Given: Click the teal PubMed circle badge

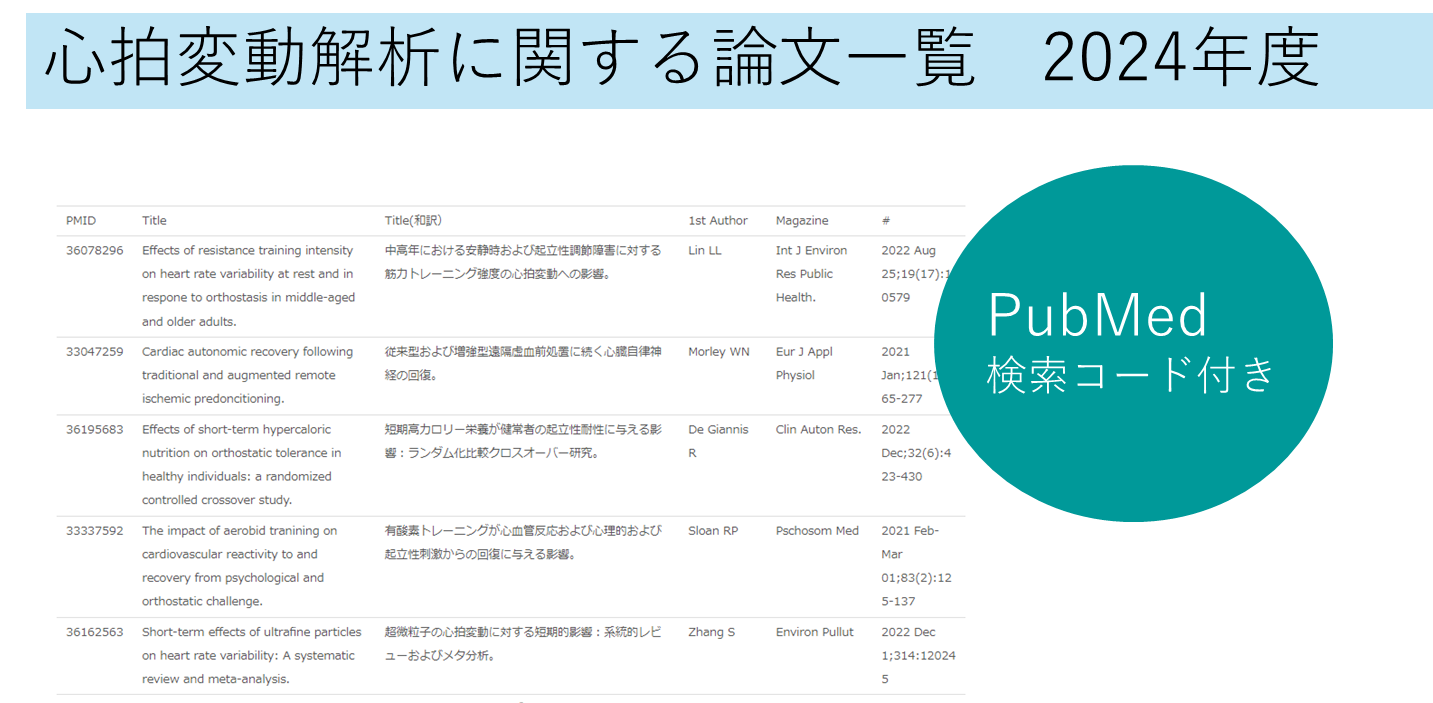Looking at the screenshot, I should pyautogui.click(x=1132, y=343).
